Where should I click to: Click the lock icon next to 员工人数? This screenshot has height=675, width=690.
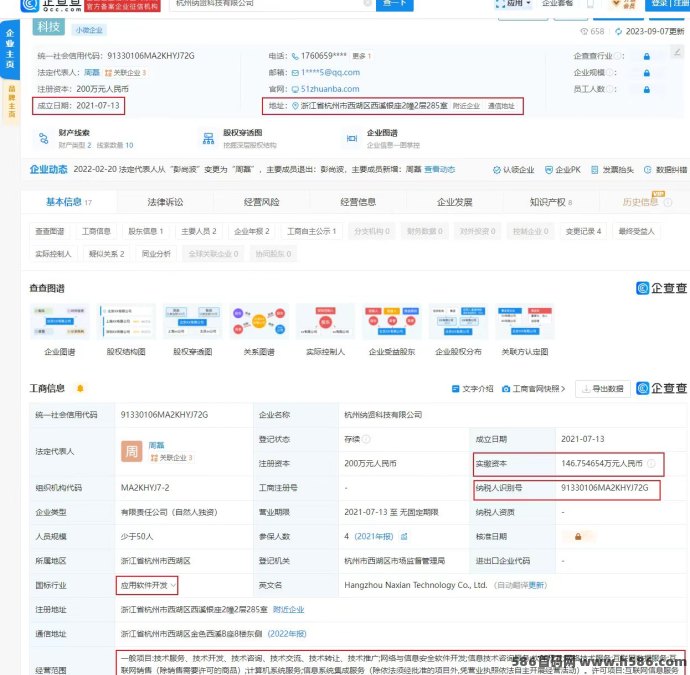tap(646, 89)
